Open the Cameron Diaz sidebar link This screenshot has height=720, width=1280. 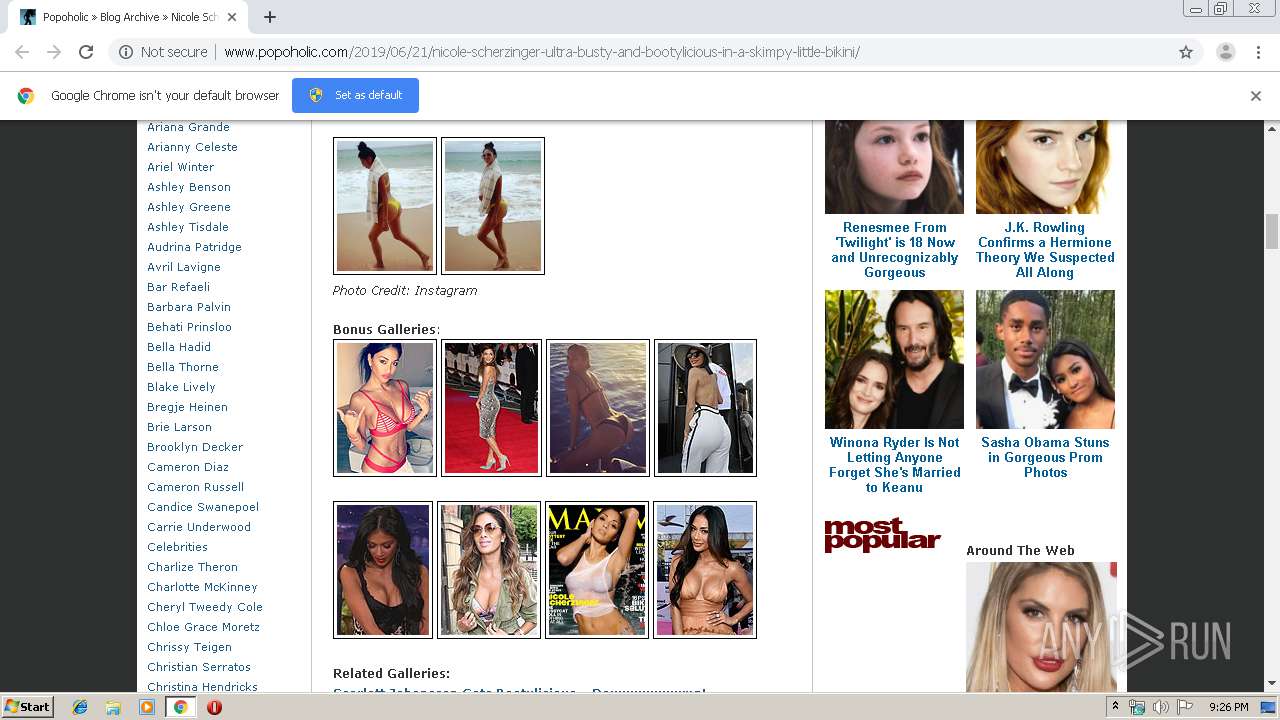188,467
